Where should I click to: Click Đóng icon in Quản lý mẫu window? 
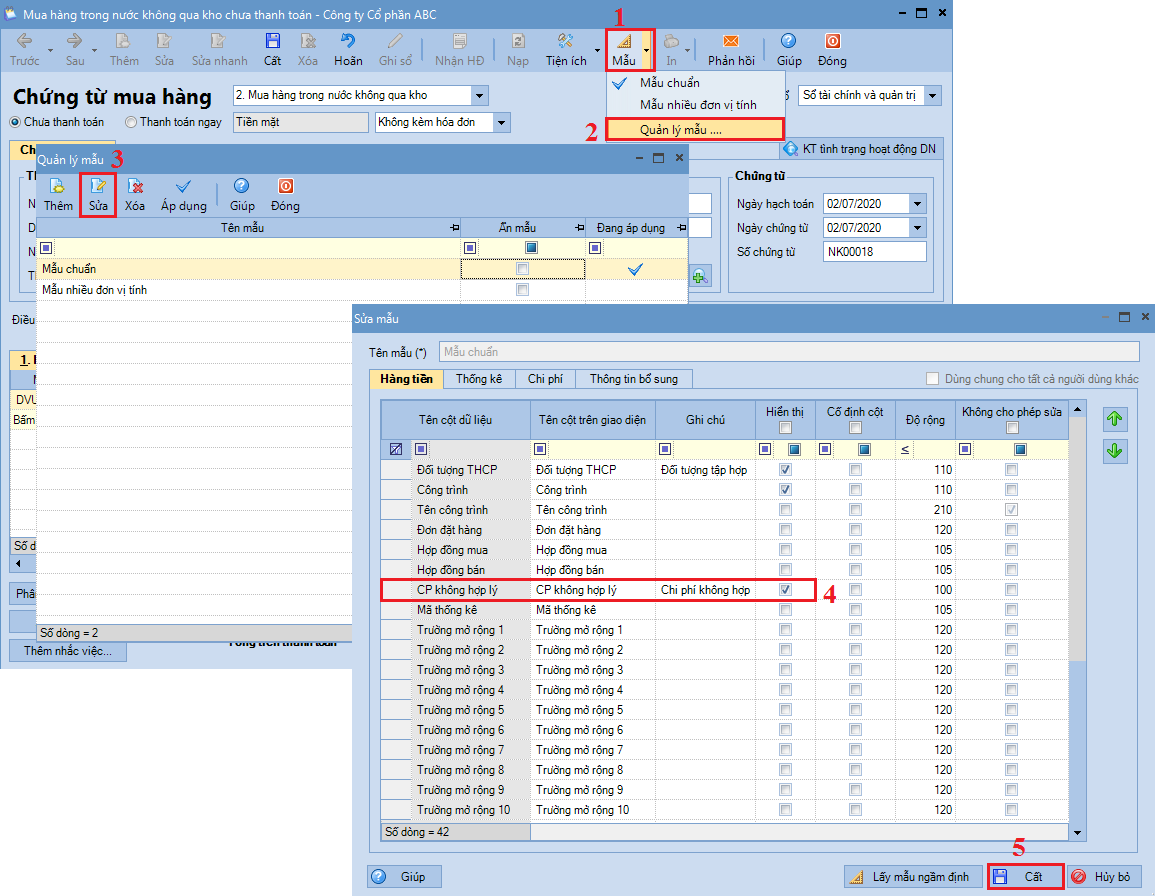285,186
